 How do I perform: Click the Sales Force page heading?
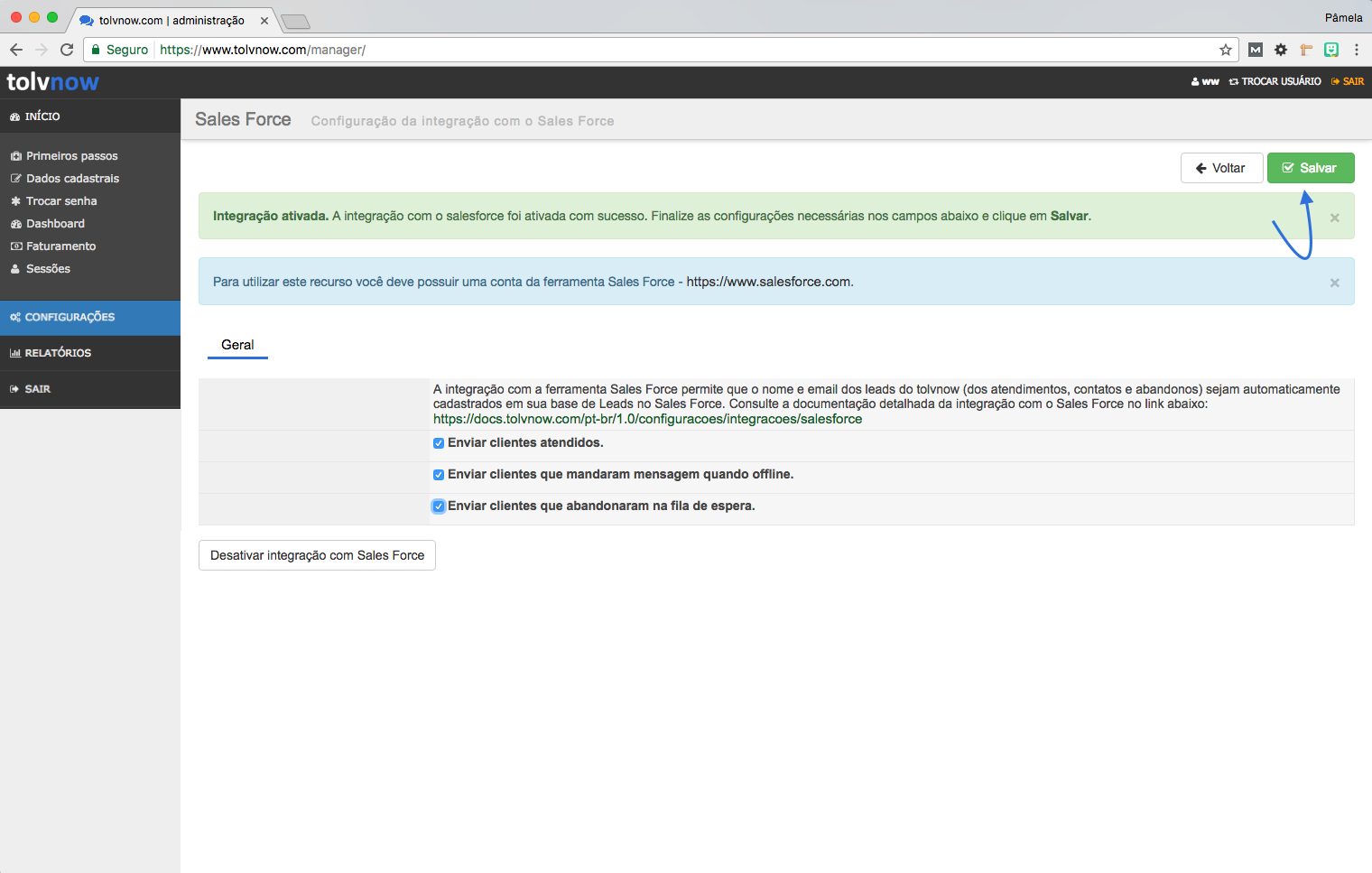243,119
